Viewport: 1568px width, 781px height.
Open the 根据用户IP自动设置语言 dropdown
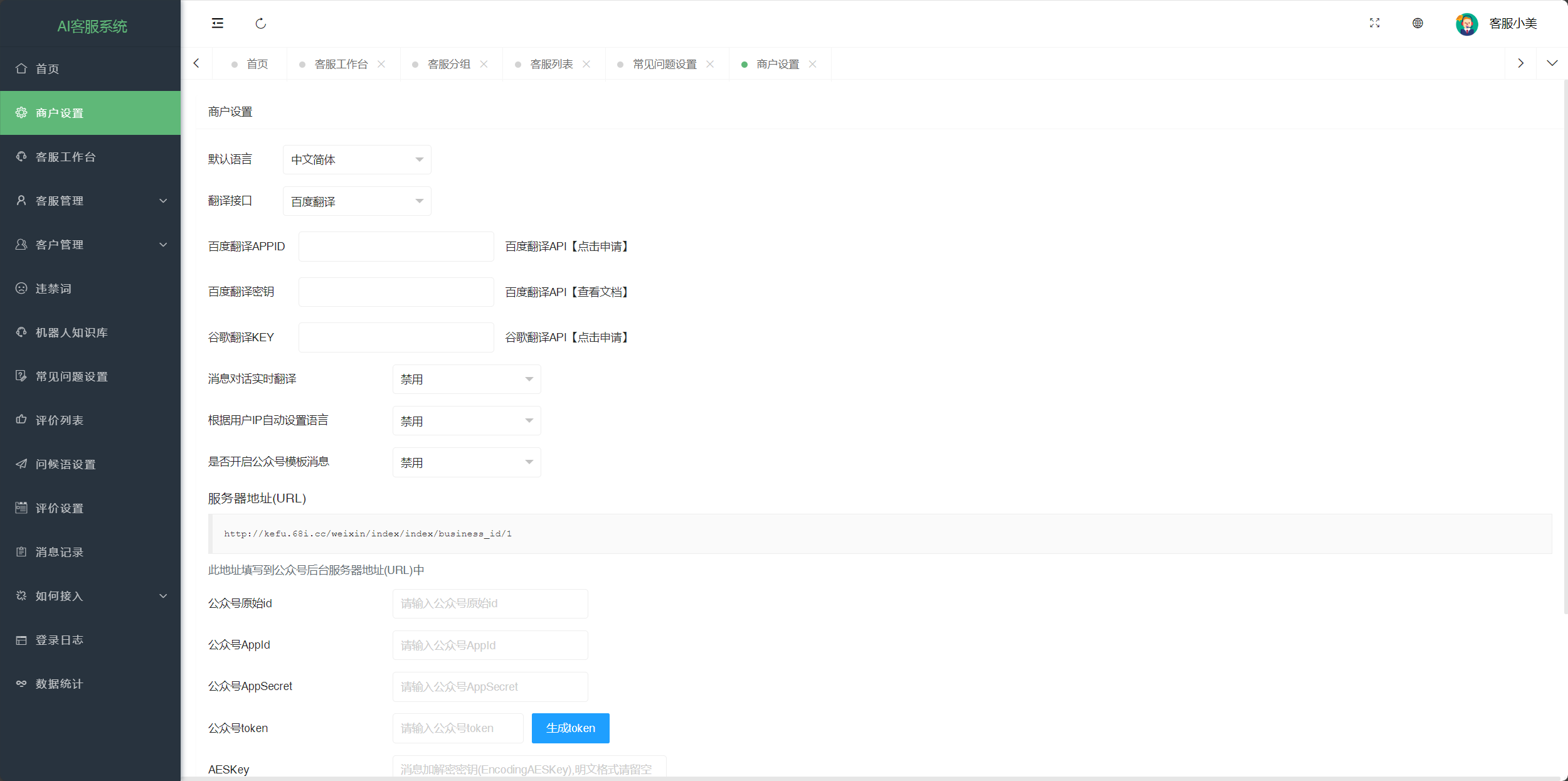click(467, 420)
